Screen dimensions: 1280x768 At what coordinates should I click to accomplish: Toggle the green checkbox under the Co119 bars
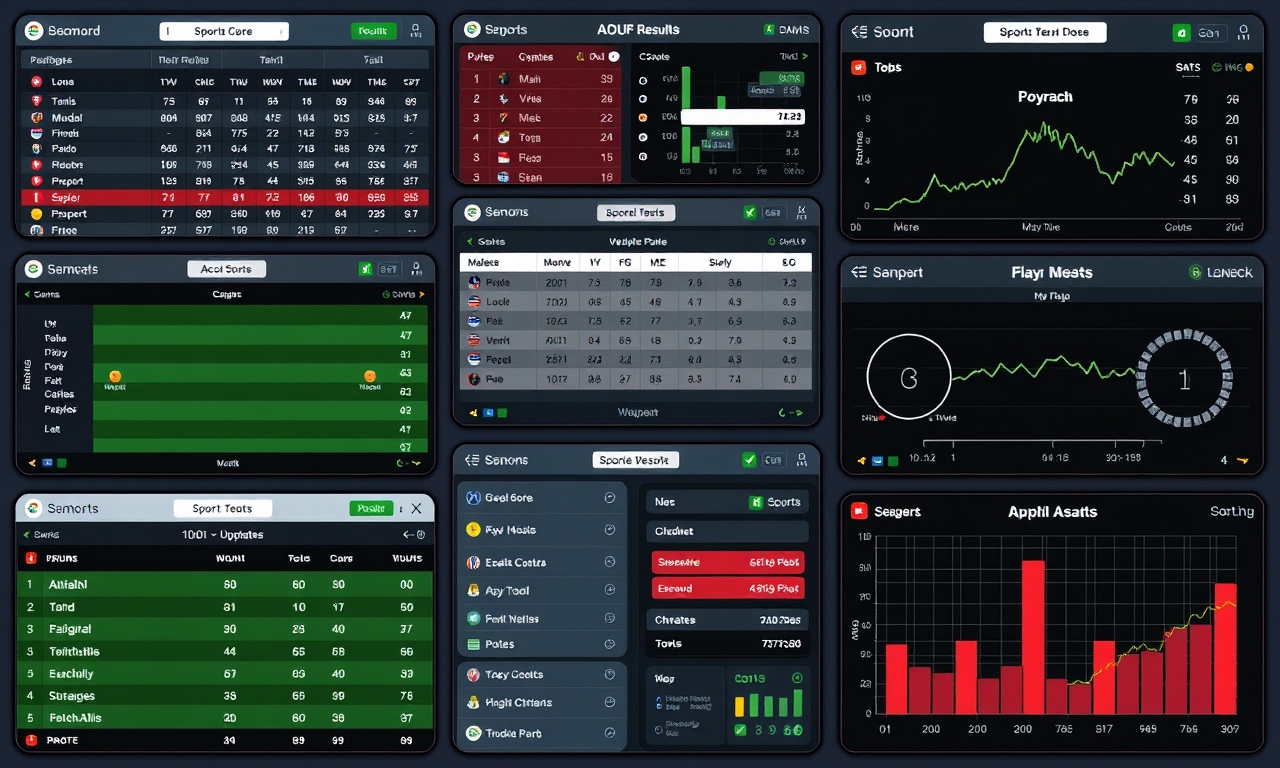[741, 730]
